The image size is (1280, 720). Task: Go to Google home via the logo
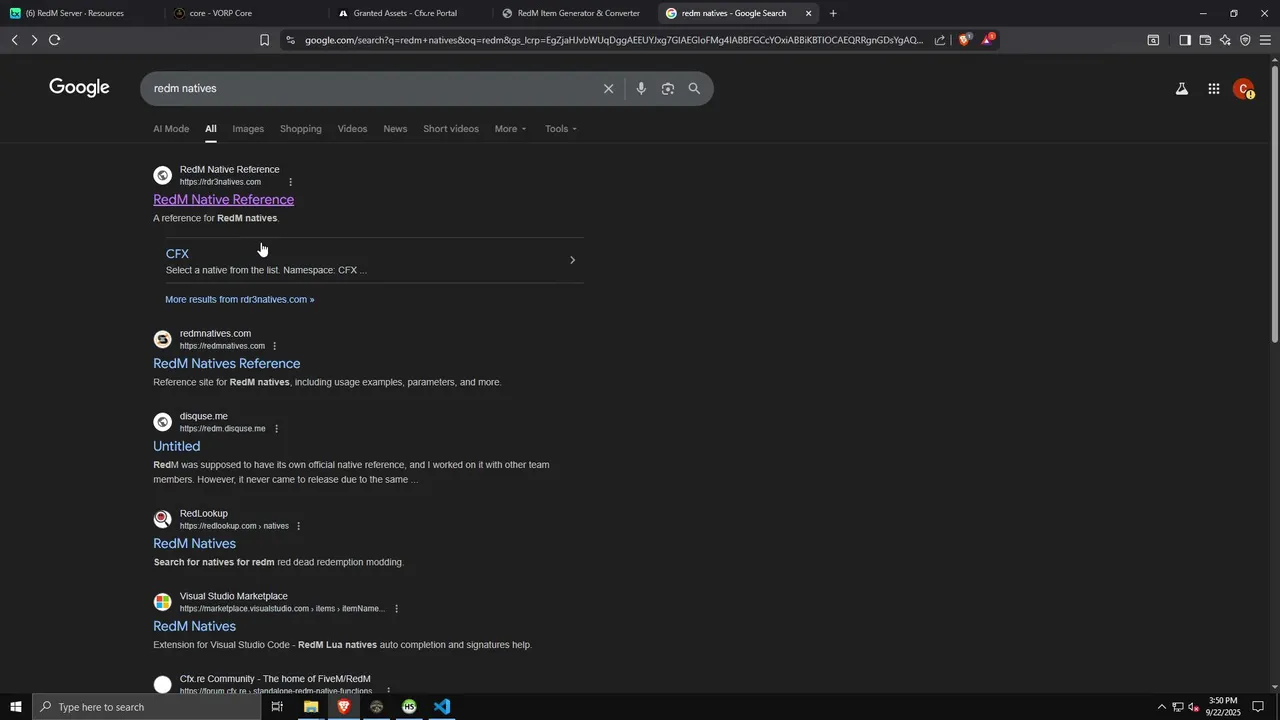tap(79, 88)
